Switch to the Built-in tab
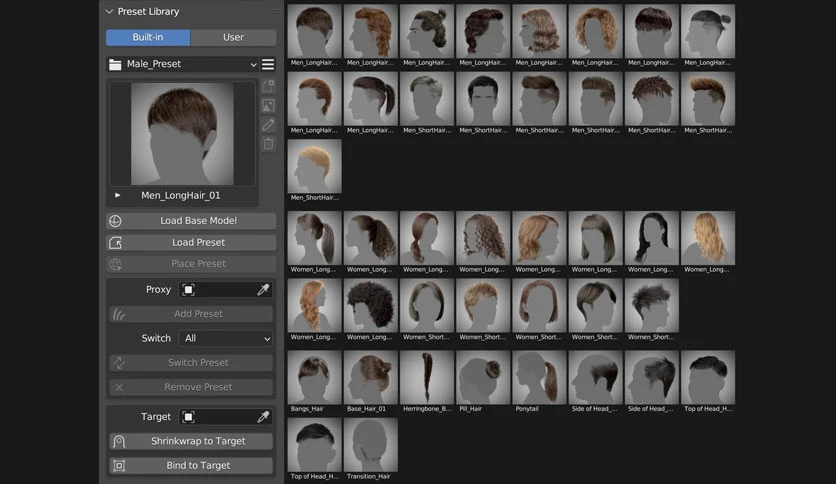 point(148,37)
